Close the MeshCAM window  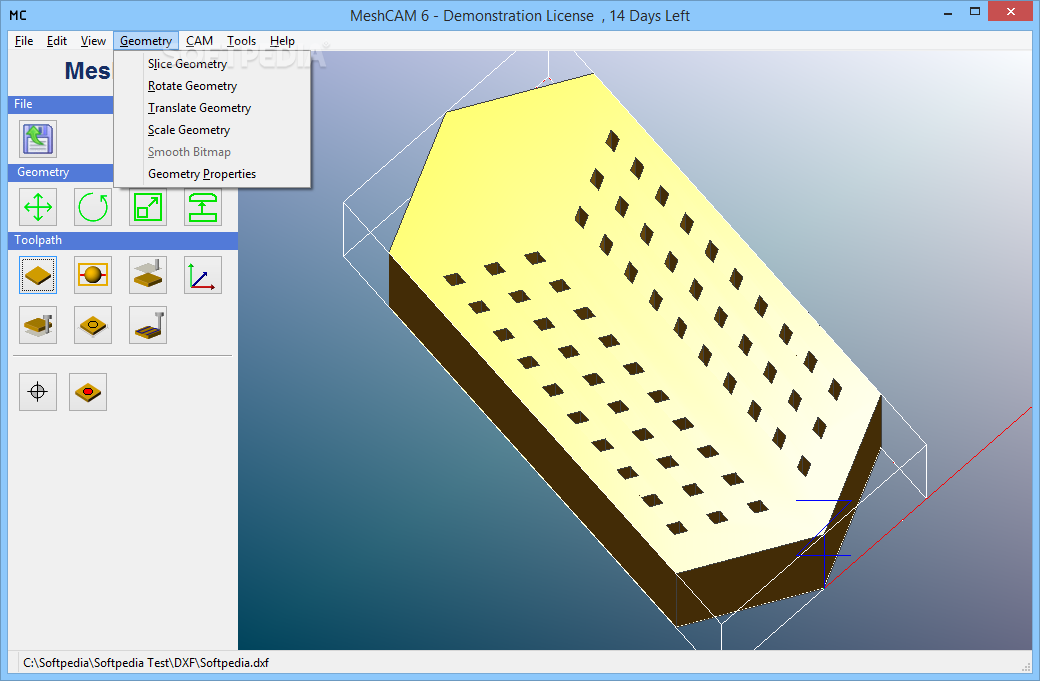(1011, 12)
